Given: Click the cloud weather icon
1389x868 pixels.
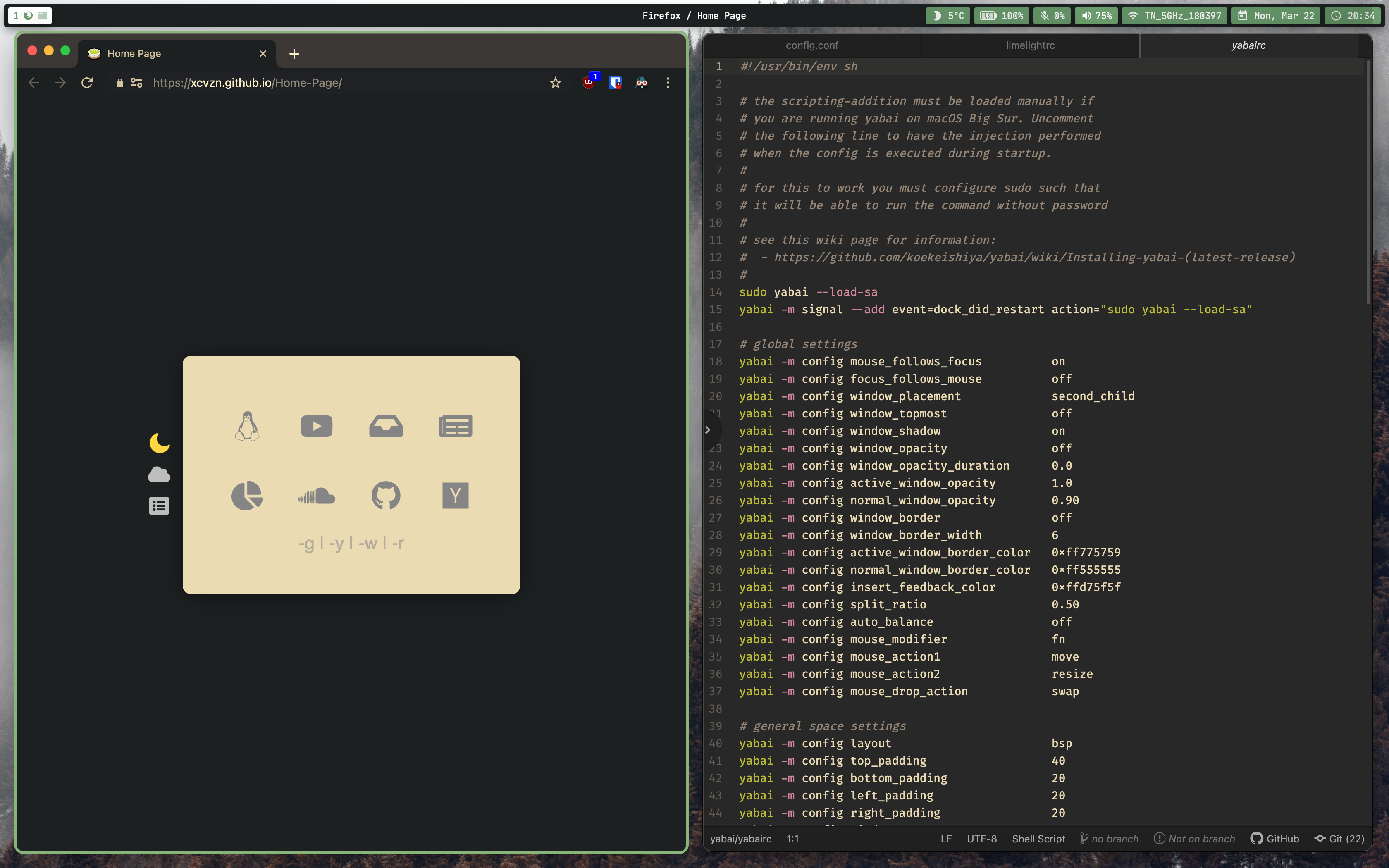Looking at the screenshot, I should [159, 474].
